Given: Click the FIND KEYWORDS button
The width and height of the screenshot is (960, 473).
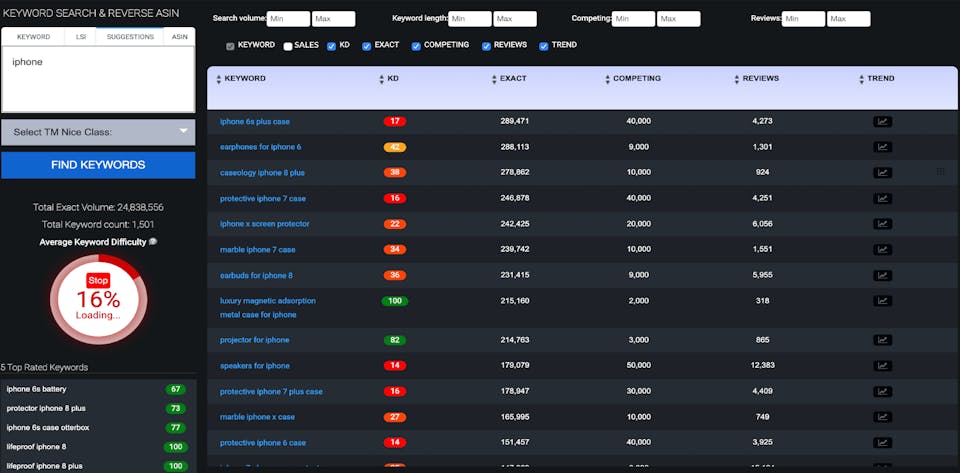Looking at the screenshot, I should coord(98,165).
